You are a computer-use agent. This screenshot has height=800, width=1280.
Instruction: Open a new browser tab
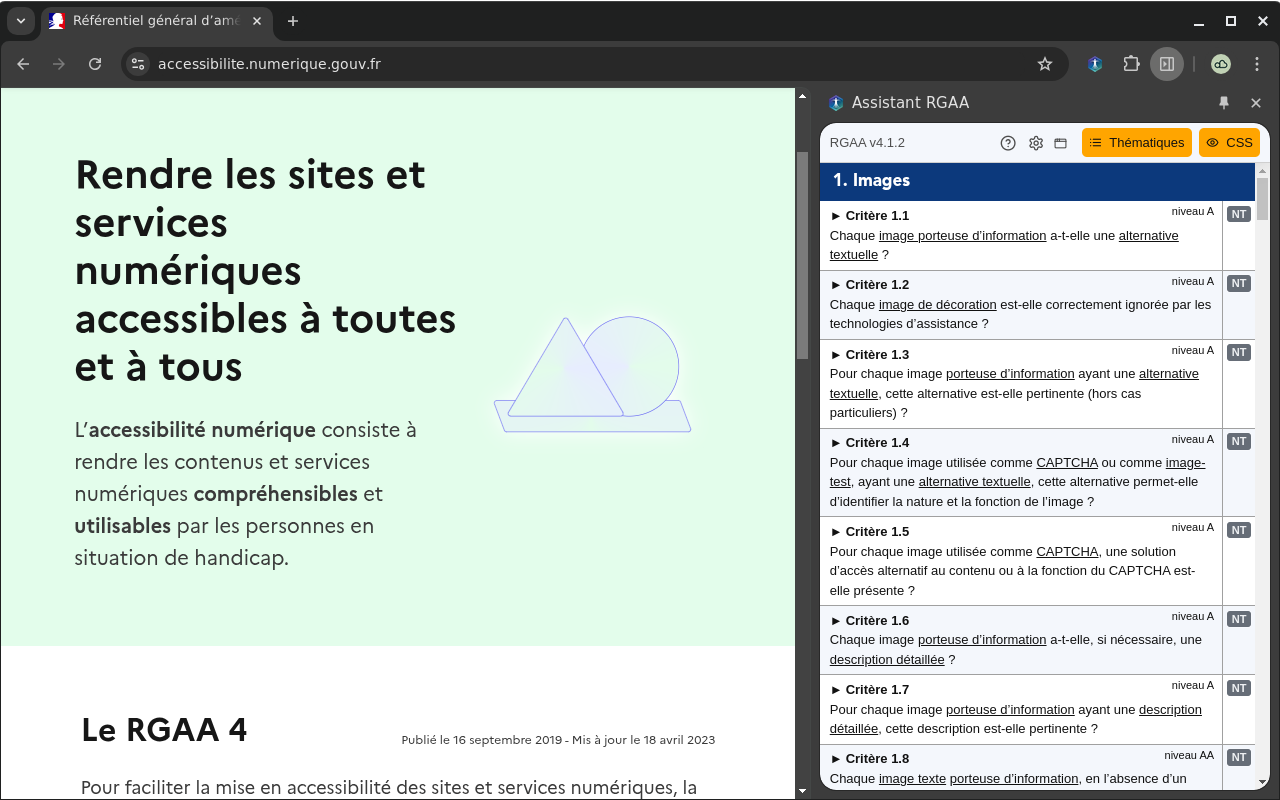292,21
